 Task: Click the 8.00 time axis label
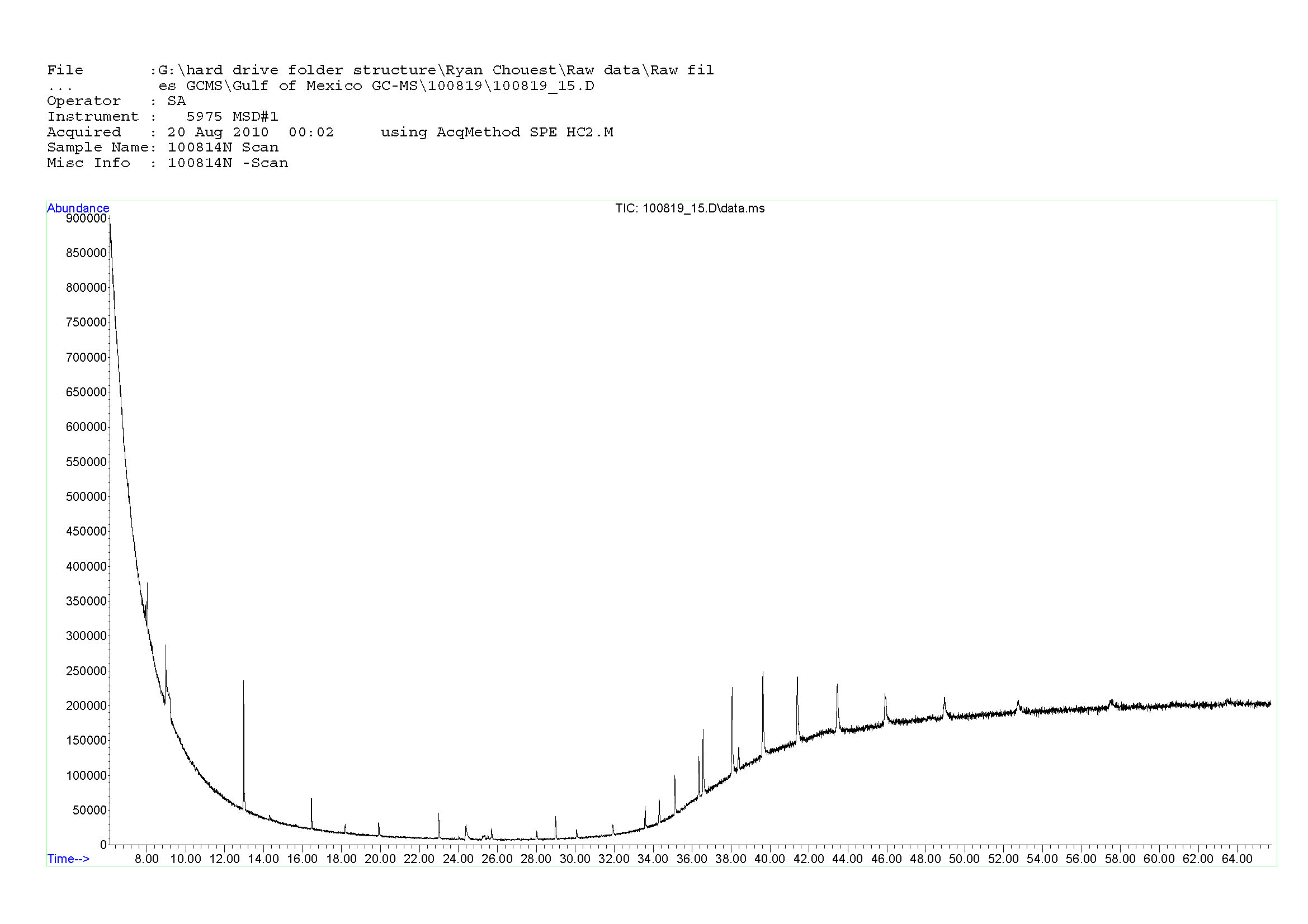click(147, 859)
